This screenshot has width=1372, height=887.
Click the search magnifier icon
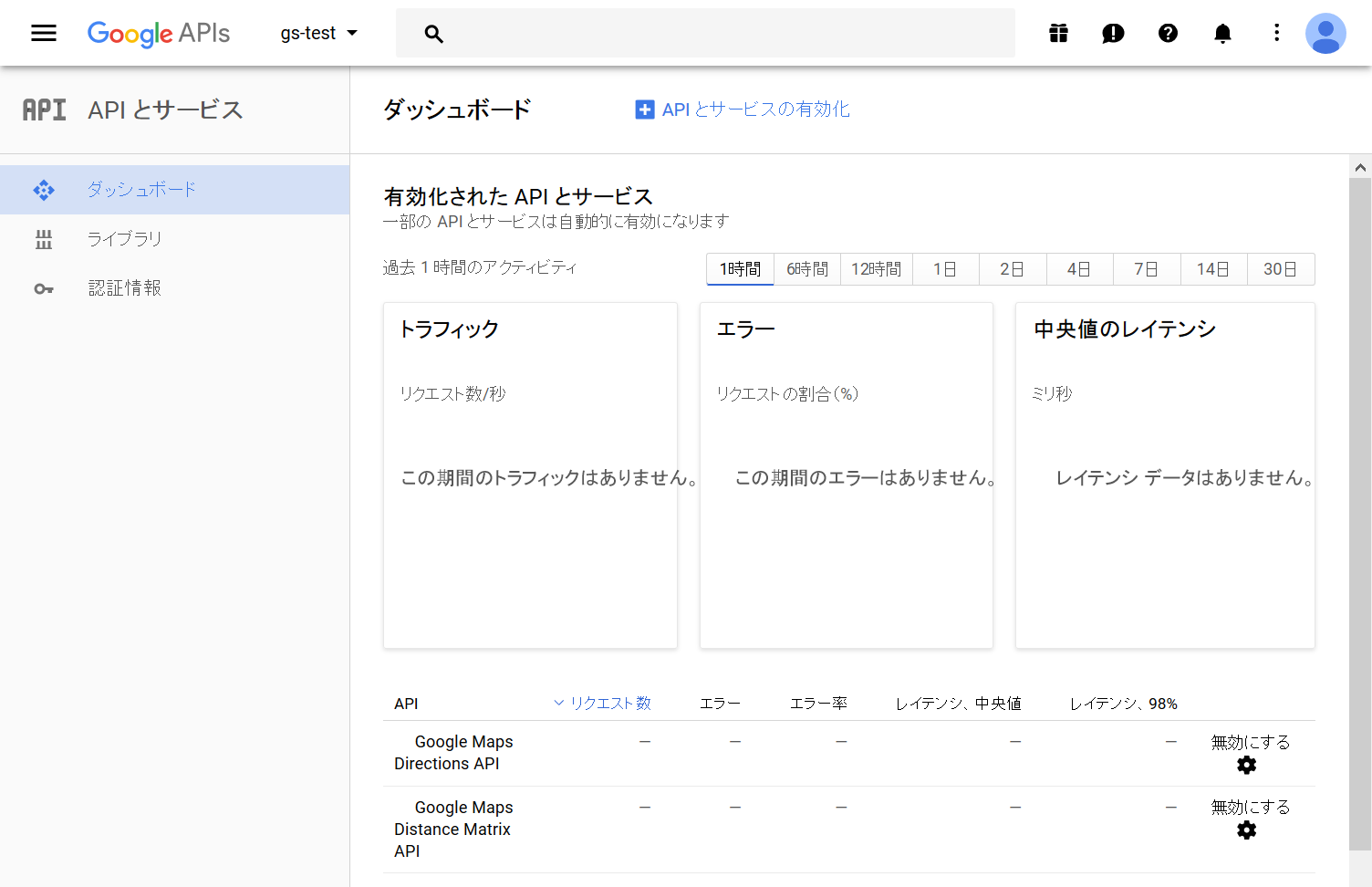click(x=434, y=34)
